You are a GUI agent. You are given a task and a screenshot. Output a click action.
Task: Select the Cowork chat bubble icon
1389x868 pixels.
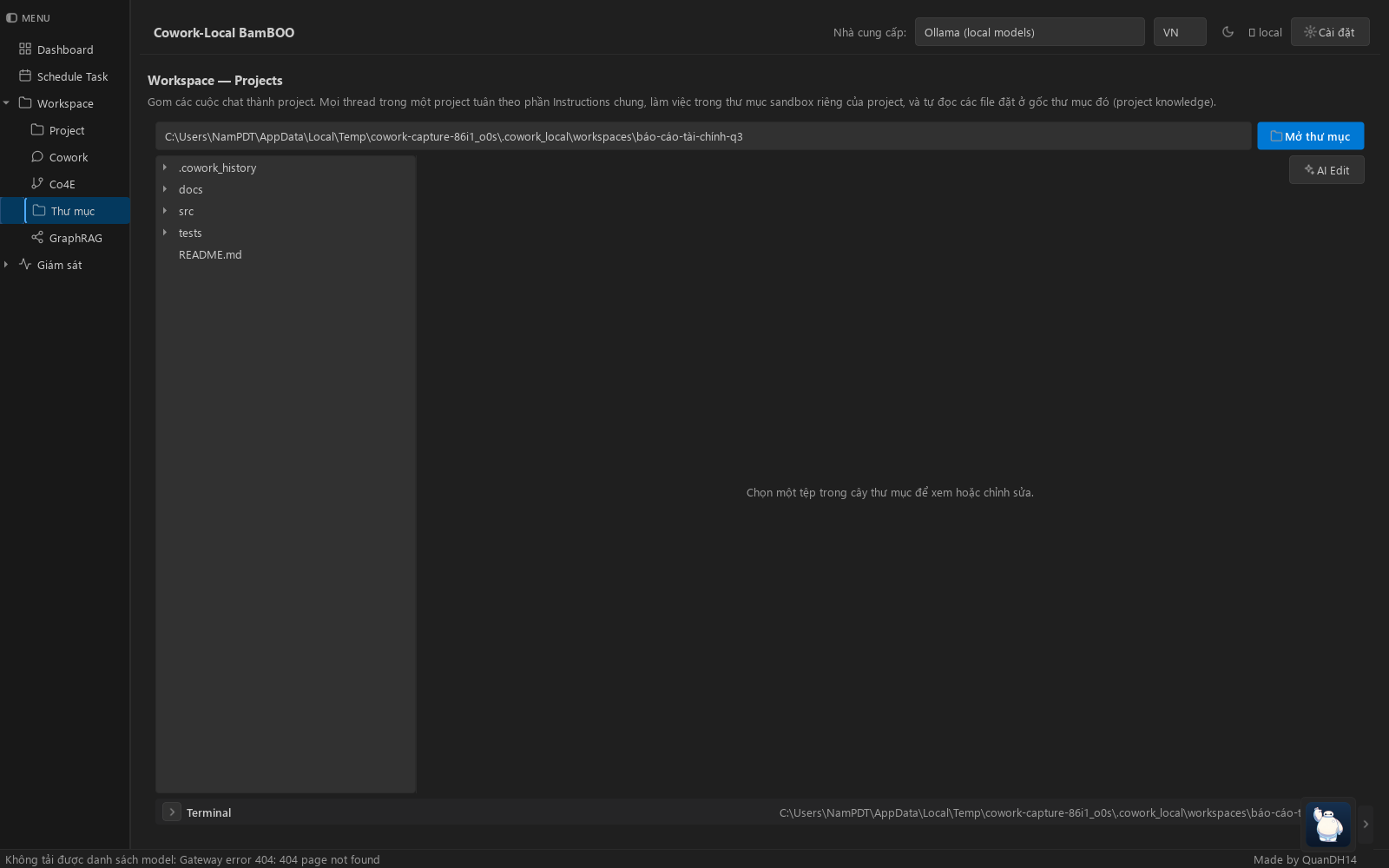click(x=37, y=157)
